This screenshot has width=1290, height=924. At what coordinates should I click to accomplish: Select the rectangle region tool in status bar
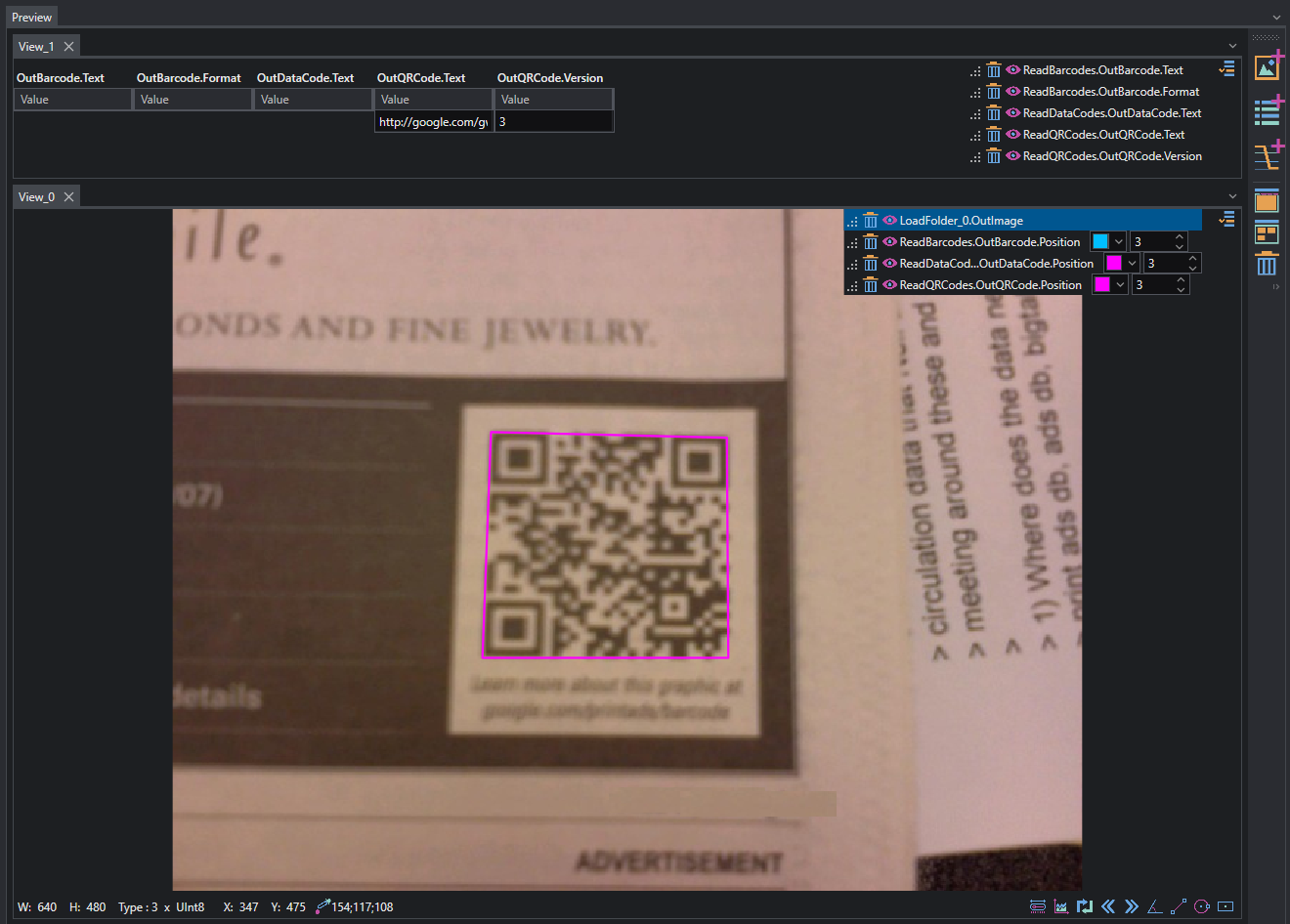(1225, 906)
